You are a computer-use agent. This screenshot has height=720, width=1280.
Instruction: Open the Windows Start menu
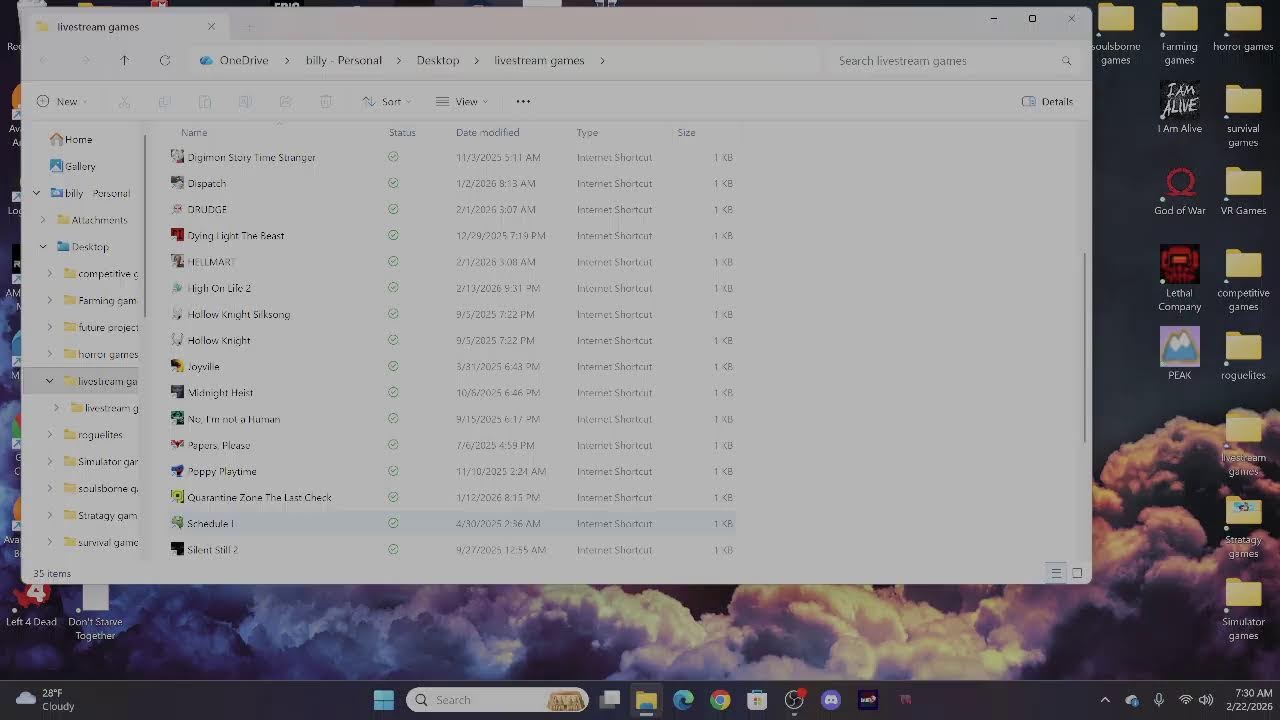pos(384,700)
